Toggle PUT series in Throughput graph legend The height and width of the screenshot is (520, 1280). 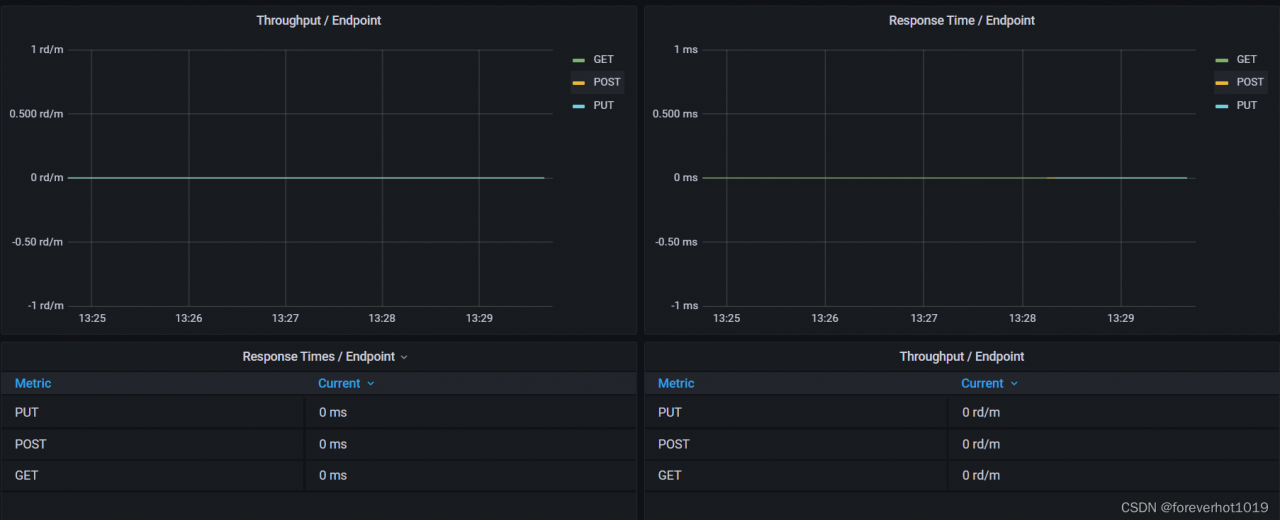point(603,105)
